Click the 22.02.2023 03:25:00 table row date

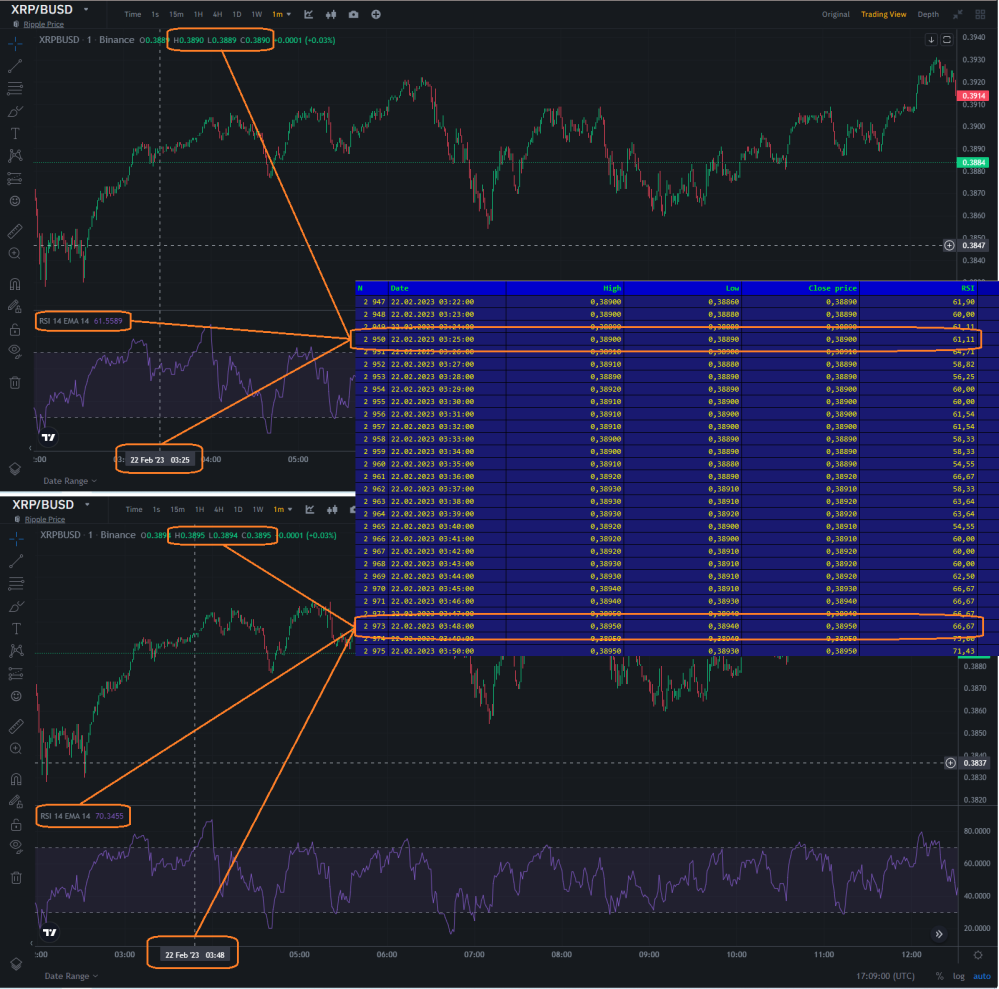pyautogui.click(x=432, y=340)
